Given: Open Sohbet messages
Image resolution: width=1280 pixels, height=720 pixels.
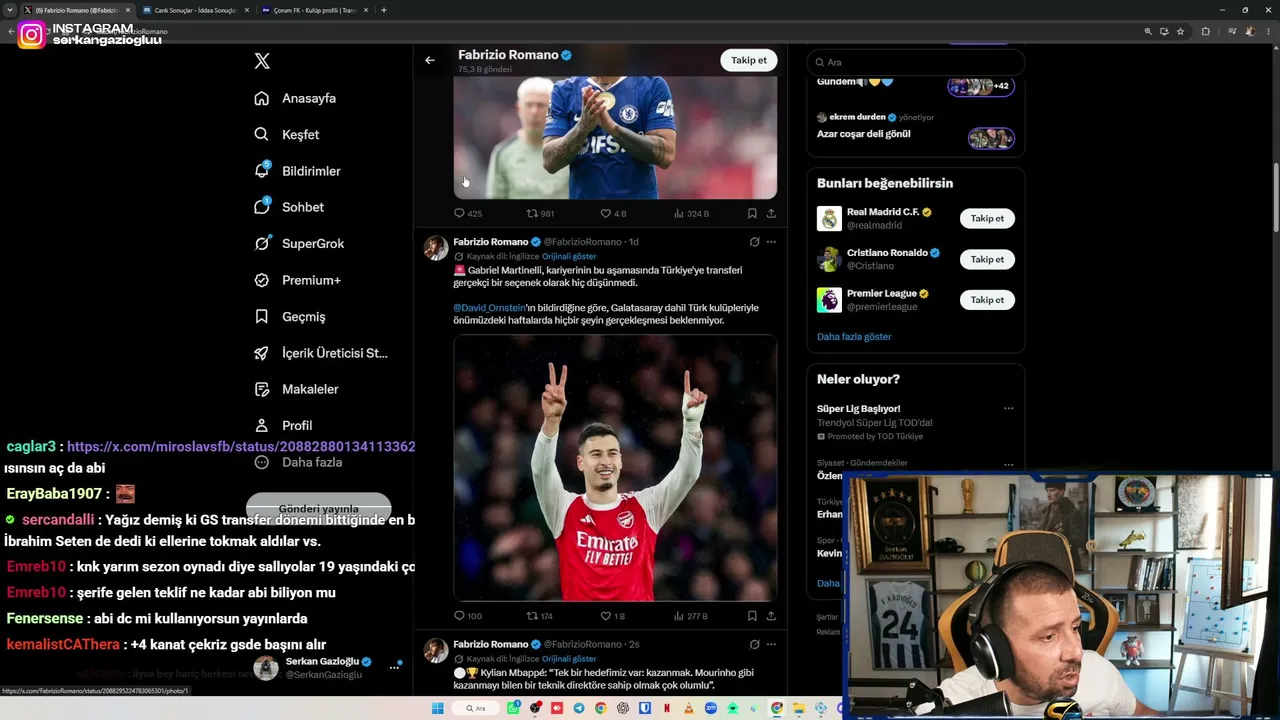Looking at the screenshot, I should click(289, 207).
